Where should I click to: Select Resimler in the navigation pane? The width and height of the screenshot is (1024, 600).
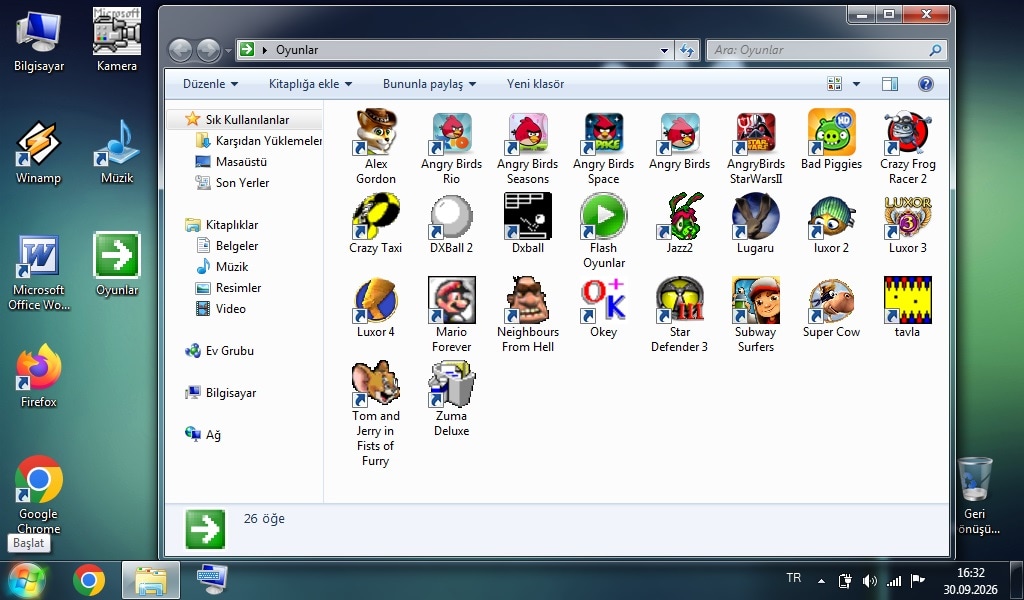coord(229,288)
